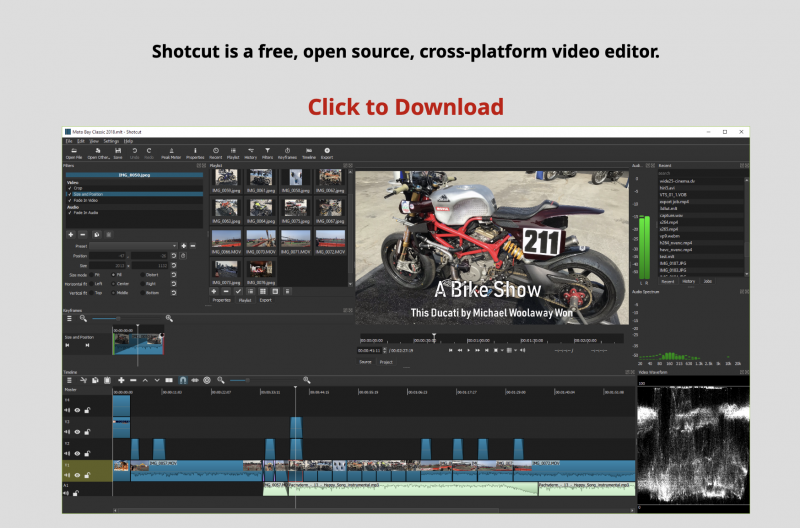Click the timeline ripple icon
800x528 pixels.
tap(195, 380)
